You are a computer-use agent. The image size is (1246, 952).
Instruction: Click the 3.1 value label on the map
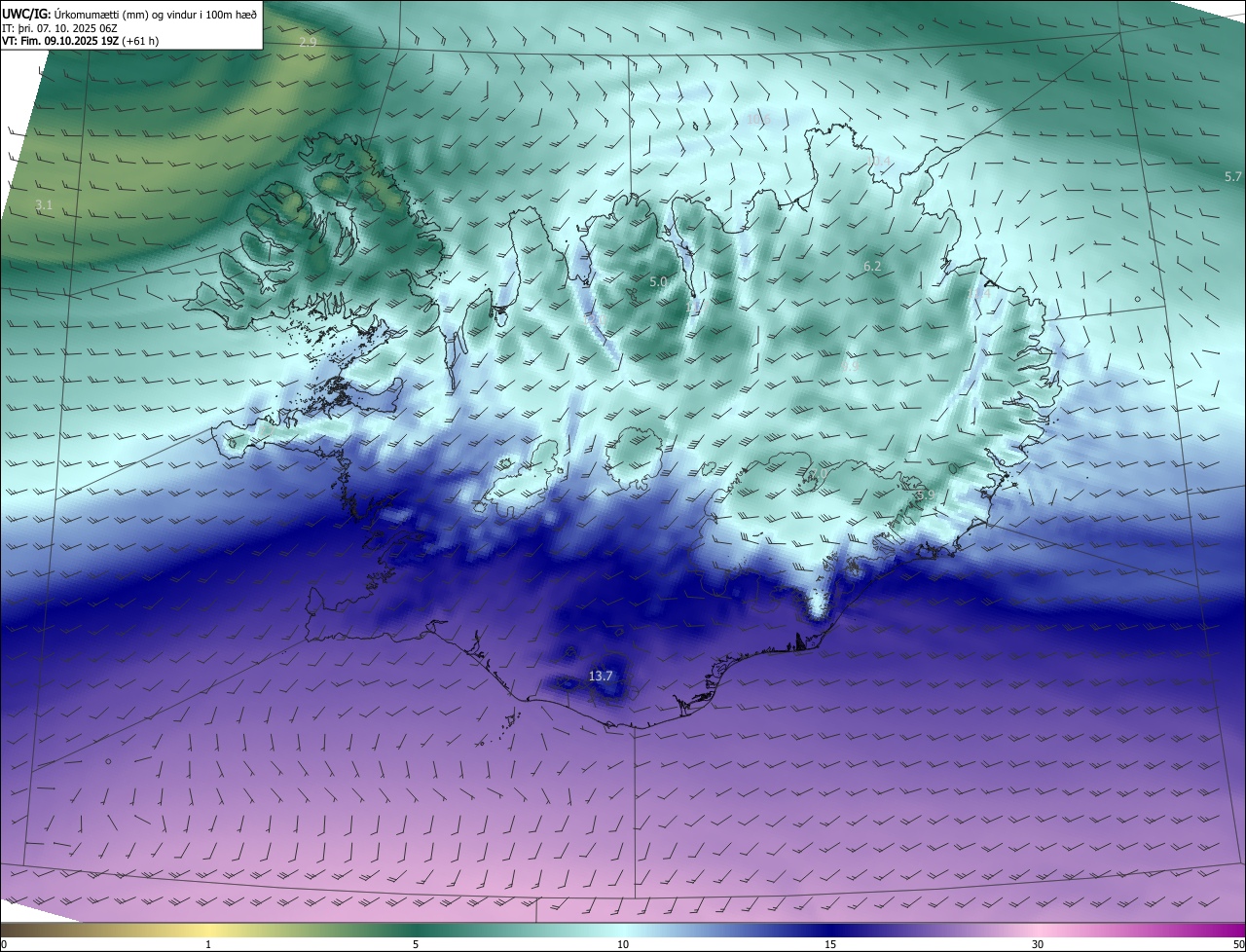(44, 204)
